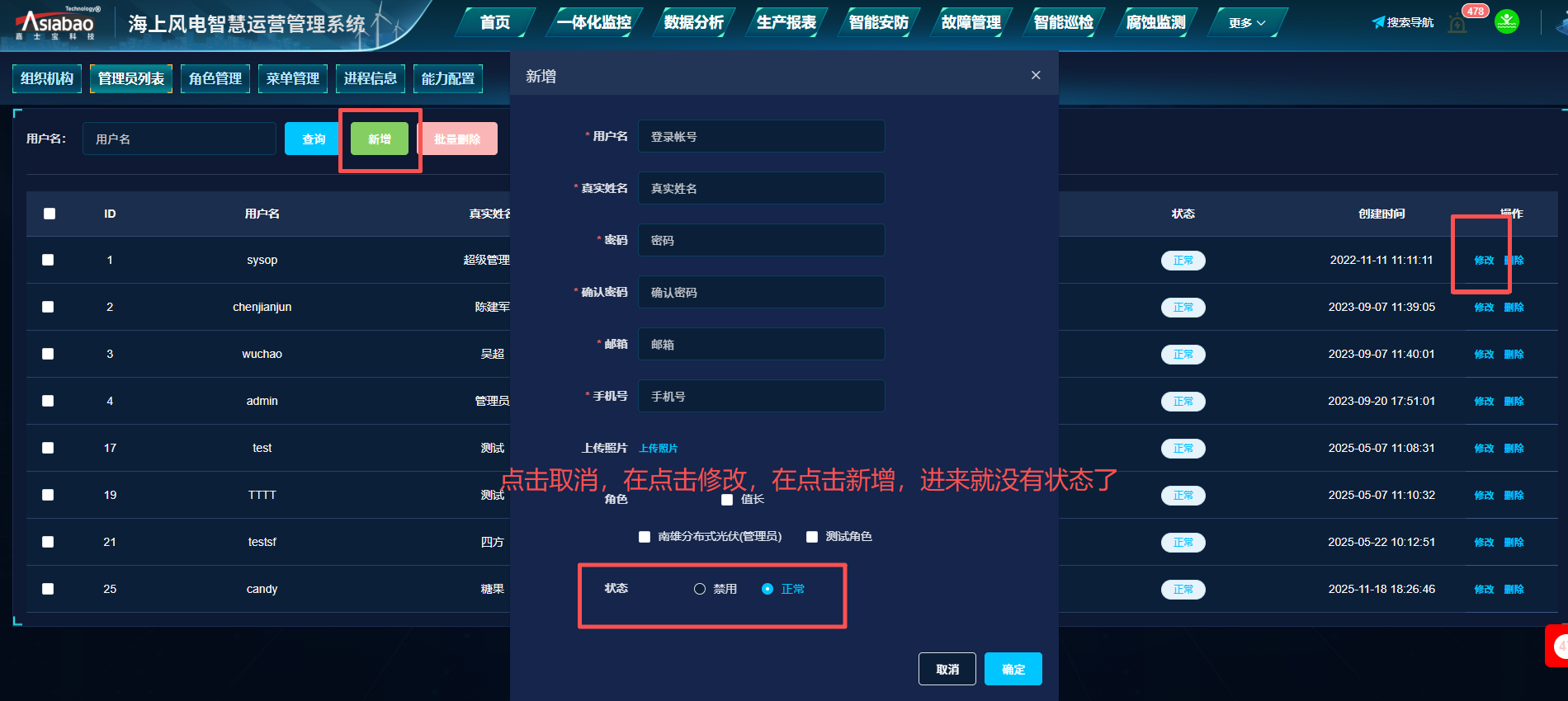Click the 取消 button in the dialog
Viewport: 1568px width, 701px height.
947,669
